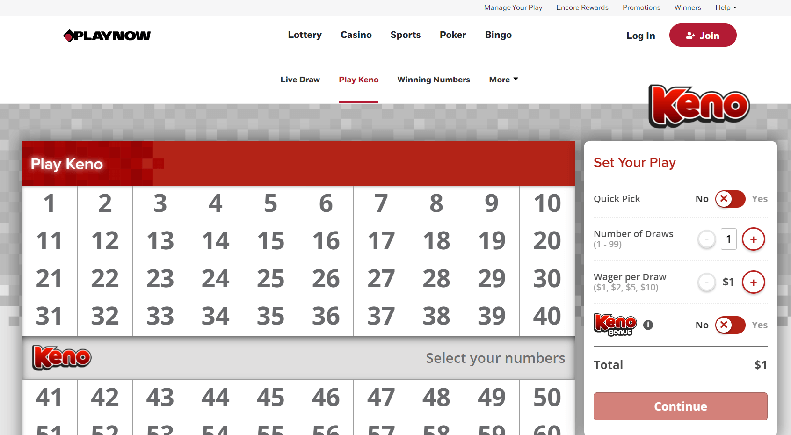Select Keno number 48
Viewport: 791px width, 435px height.
[x=436, y=397]
